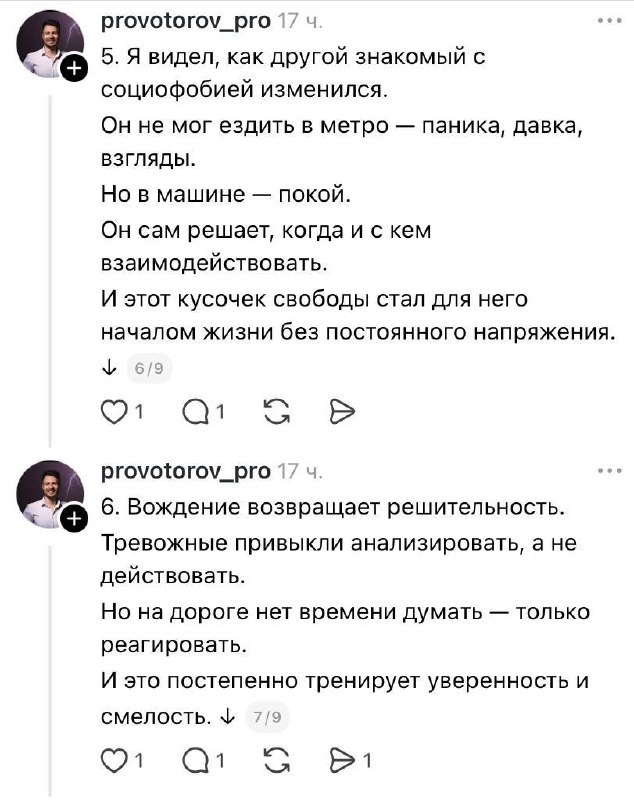Share the second post via send icon
This screenshot has width=634, height=800.
pos(341,761)
